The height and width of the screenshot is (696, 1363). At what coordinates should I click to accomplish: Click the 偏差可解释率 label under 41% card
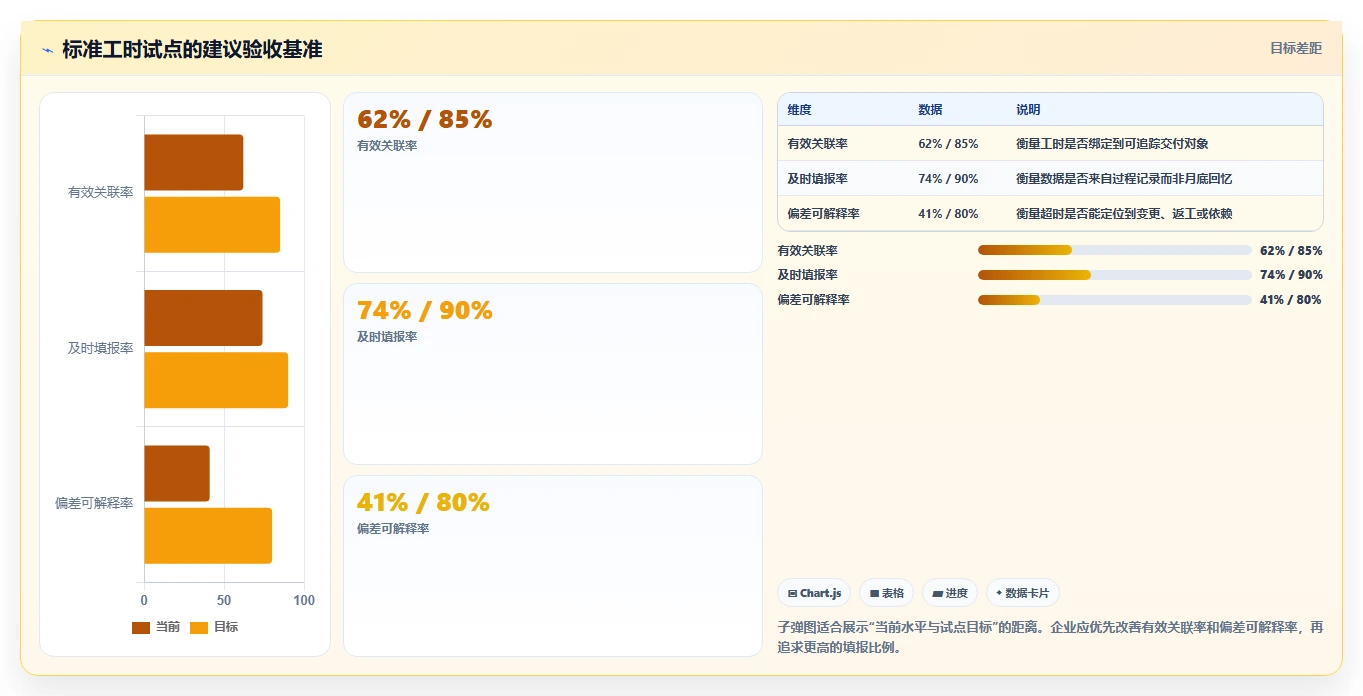click(393, 529)
